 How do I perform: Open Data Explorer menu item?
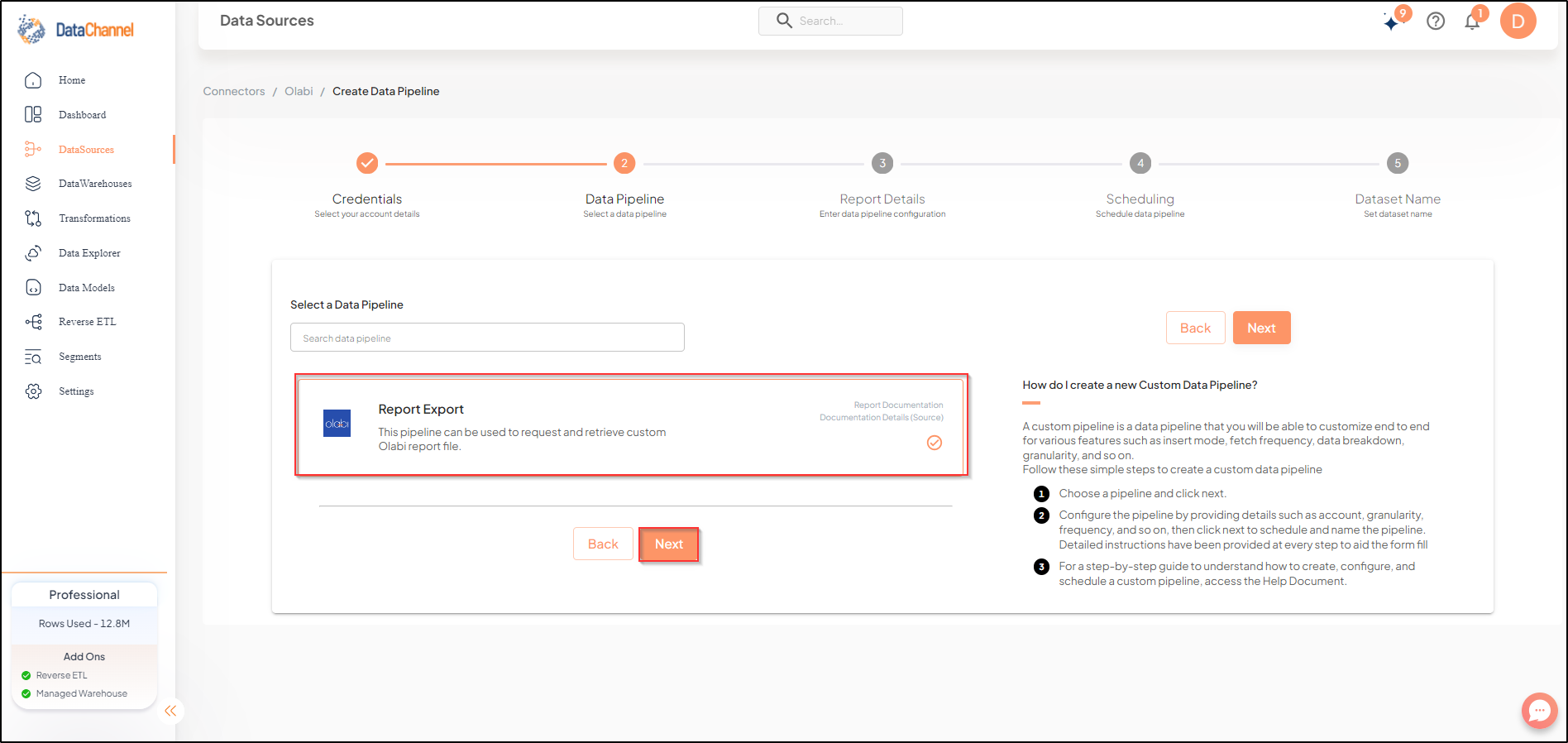coord(89,253)
